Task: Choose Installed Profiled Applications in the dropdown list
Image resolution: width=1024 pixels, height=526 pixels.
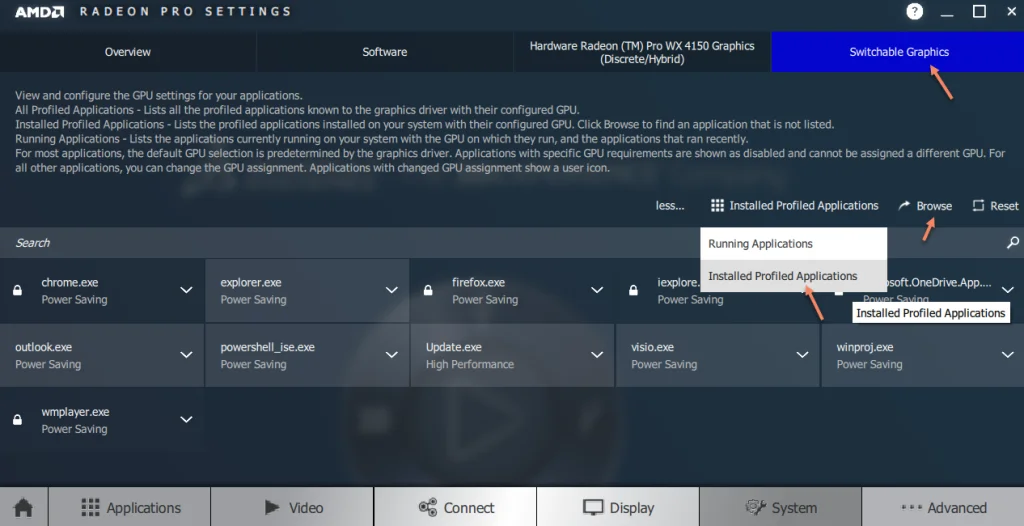Action: pyautogui.click(x=793, y=276)
